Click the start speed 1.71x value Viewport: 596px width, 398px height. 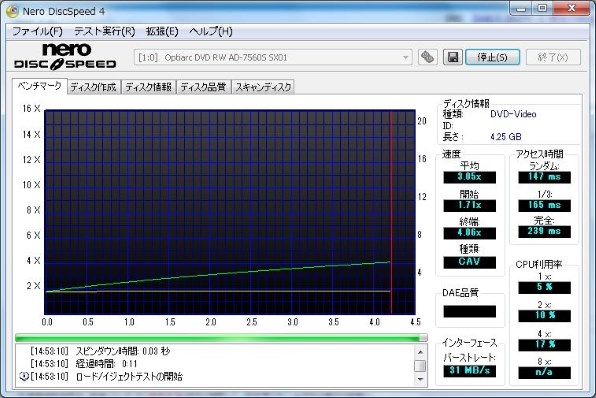click(x=469, y=205)
